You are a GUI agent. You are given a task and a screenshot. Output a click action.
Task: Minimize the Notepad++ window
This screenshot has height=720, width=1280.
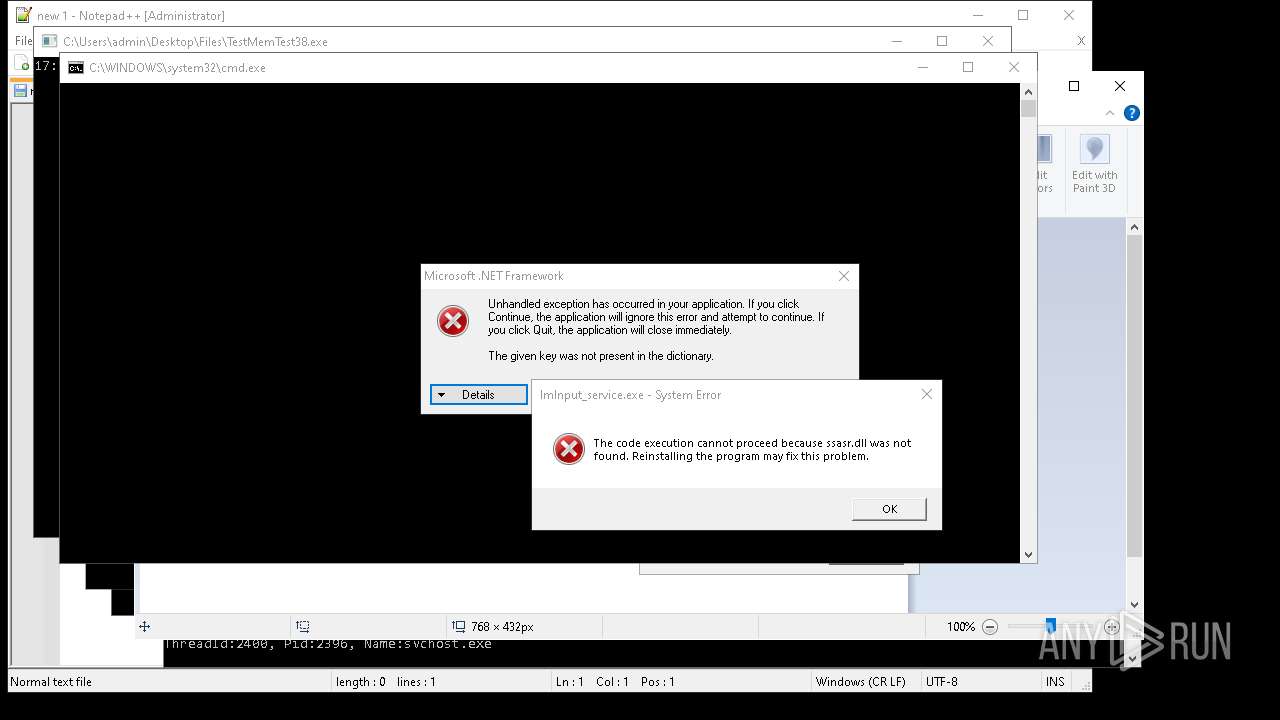977,15
